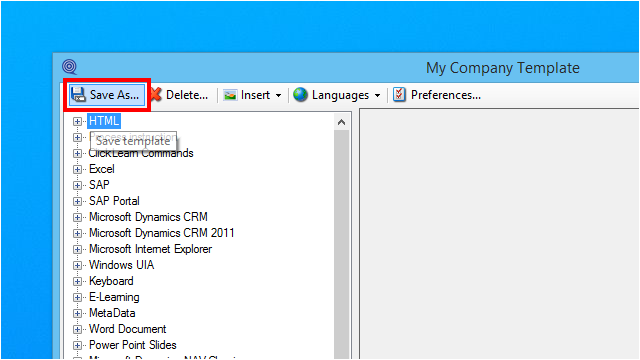Select Microsoft Dynamics CRM in tree
Viewport: 640px width, 360px height.
tap(148, 217)
